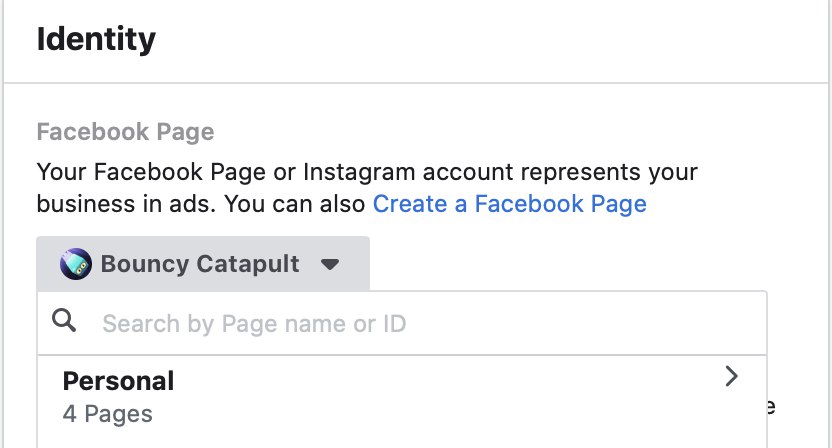
Task: Open the Bouncy Catapult page selector
Action: [203, 264]
